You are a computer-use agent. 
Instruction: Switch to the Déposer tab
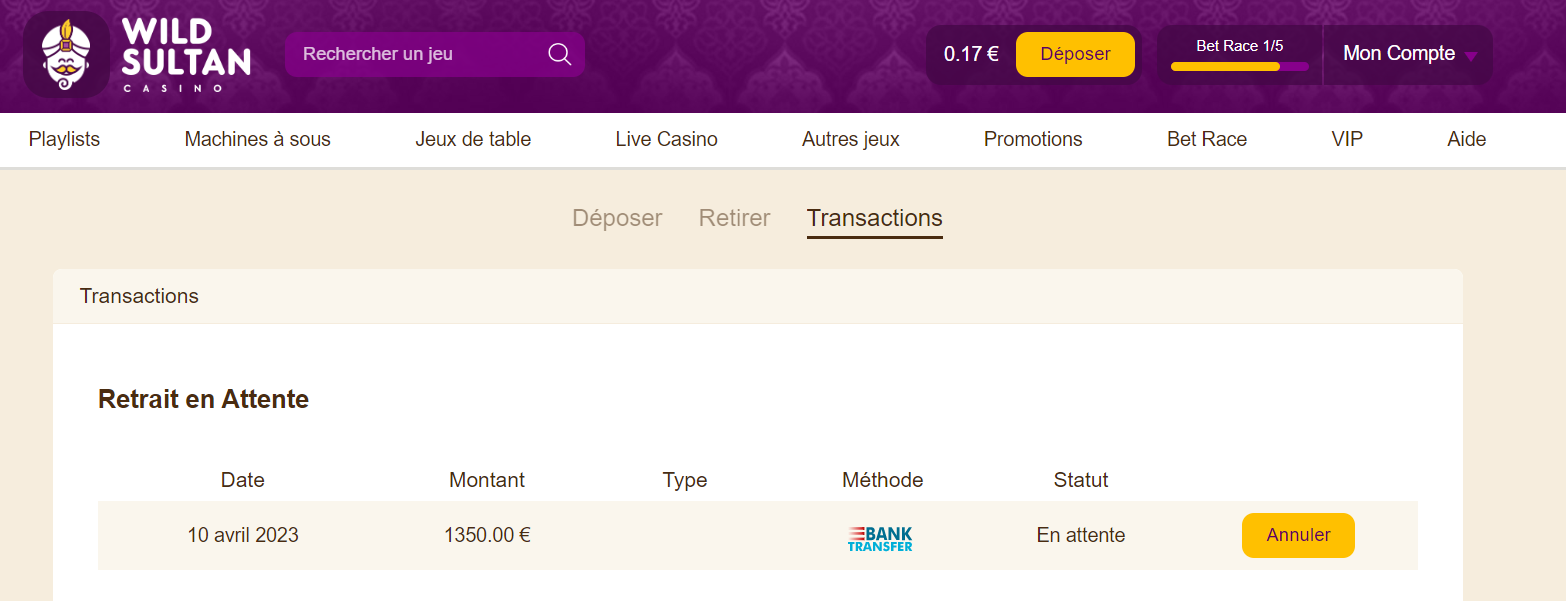[617, 218]
